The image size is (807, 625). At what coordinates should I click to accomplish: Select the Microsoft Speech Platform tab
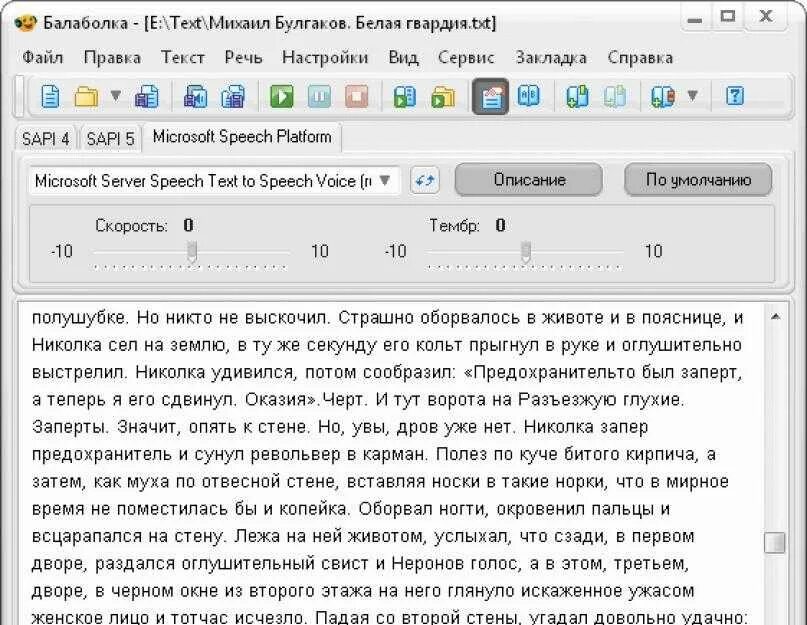[x=242, y=137]
